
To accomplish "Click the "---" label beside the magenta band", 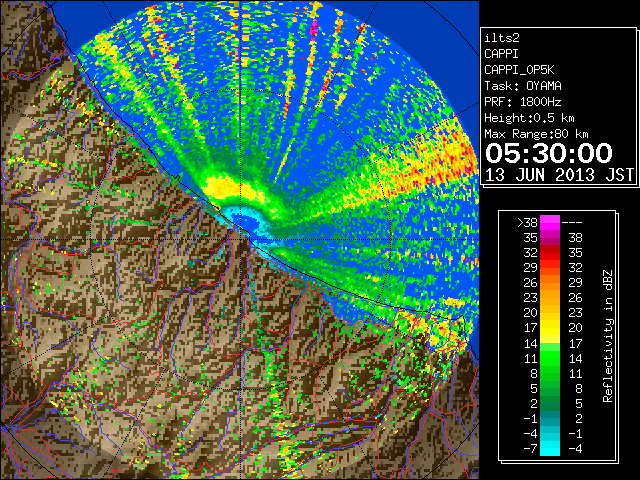I will (572, 222).
